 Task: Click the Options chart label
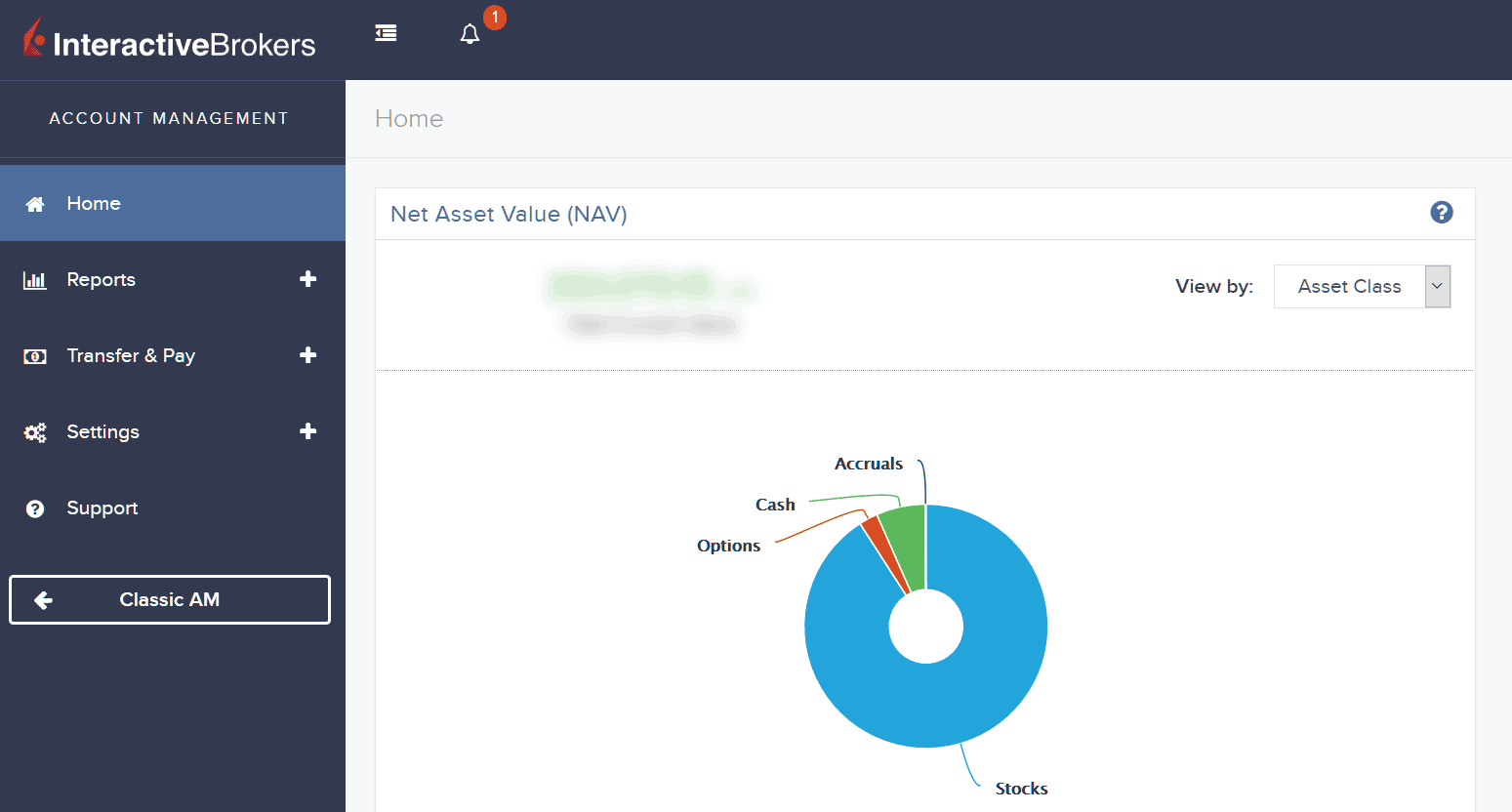(728, 546)
